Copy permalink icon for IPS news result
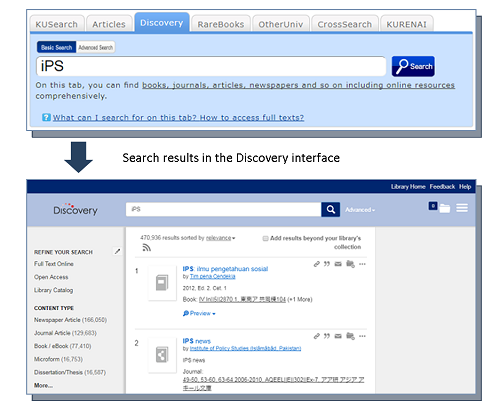This screenshot has height=416, width=500. [317, 336]
